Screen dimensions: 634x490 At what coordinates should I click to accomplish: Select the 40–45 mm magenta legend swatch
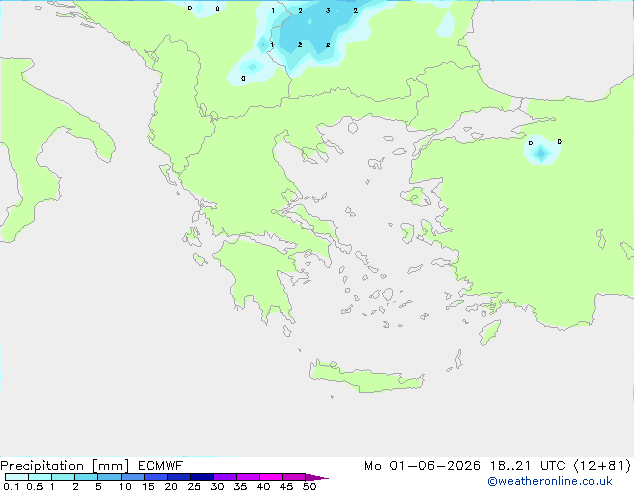coord(271,477)
